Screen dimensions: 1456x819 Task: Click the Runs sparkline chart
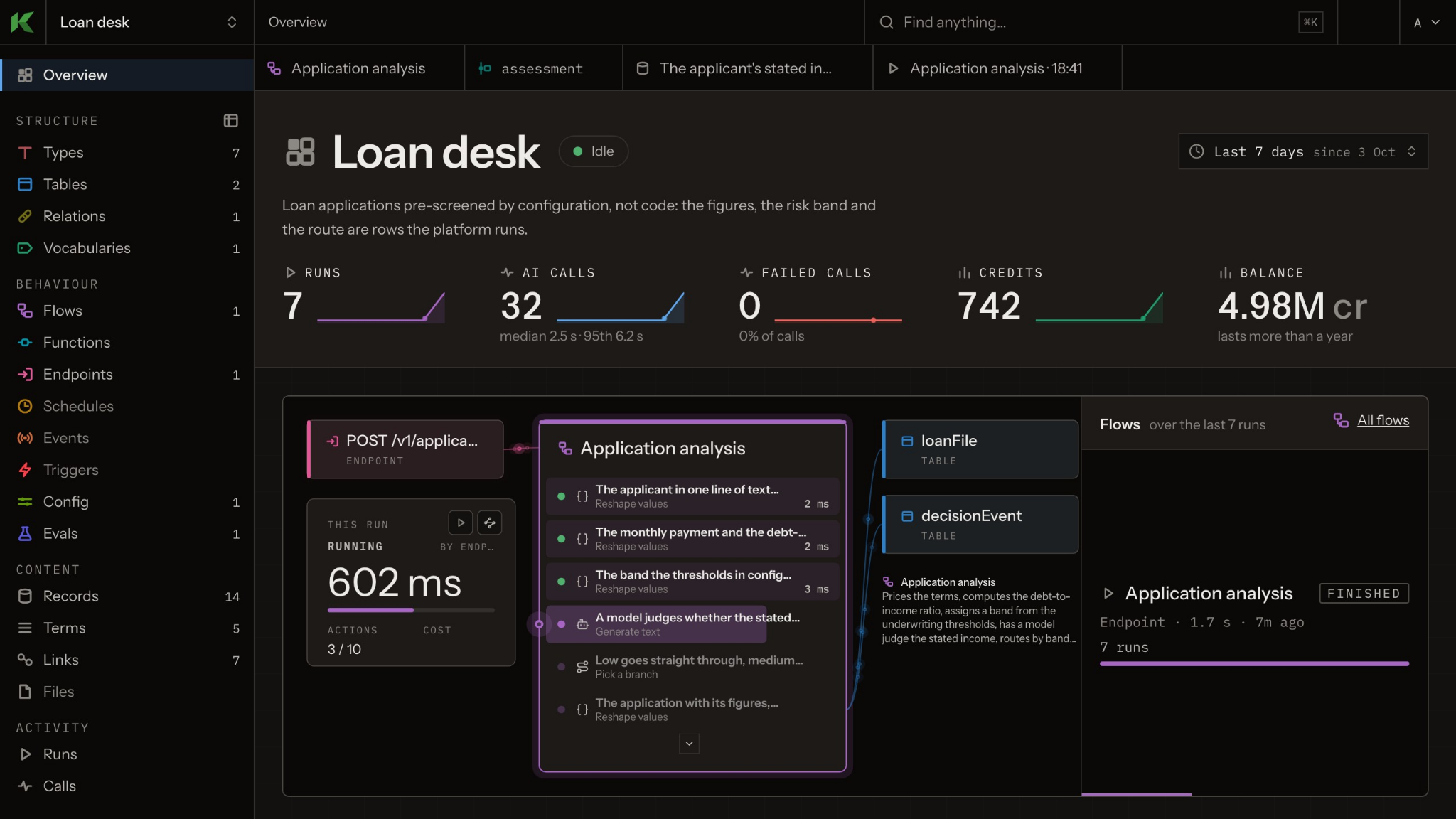coord(381,307)
